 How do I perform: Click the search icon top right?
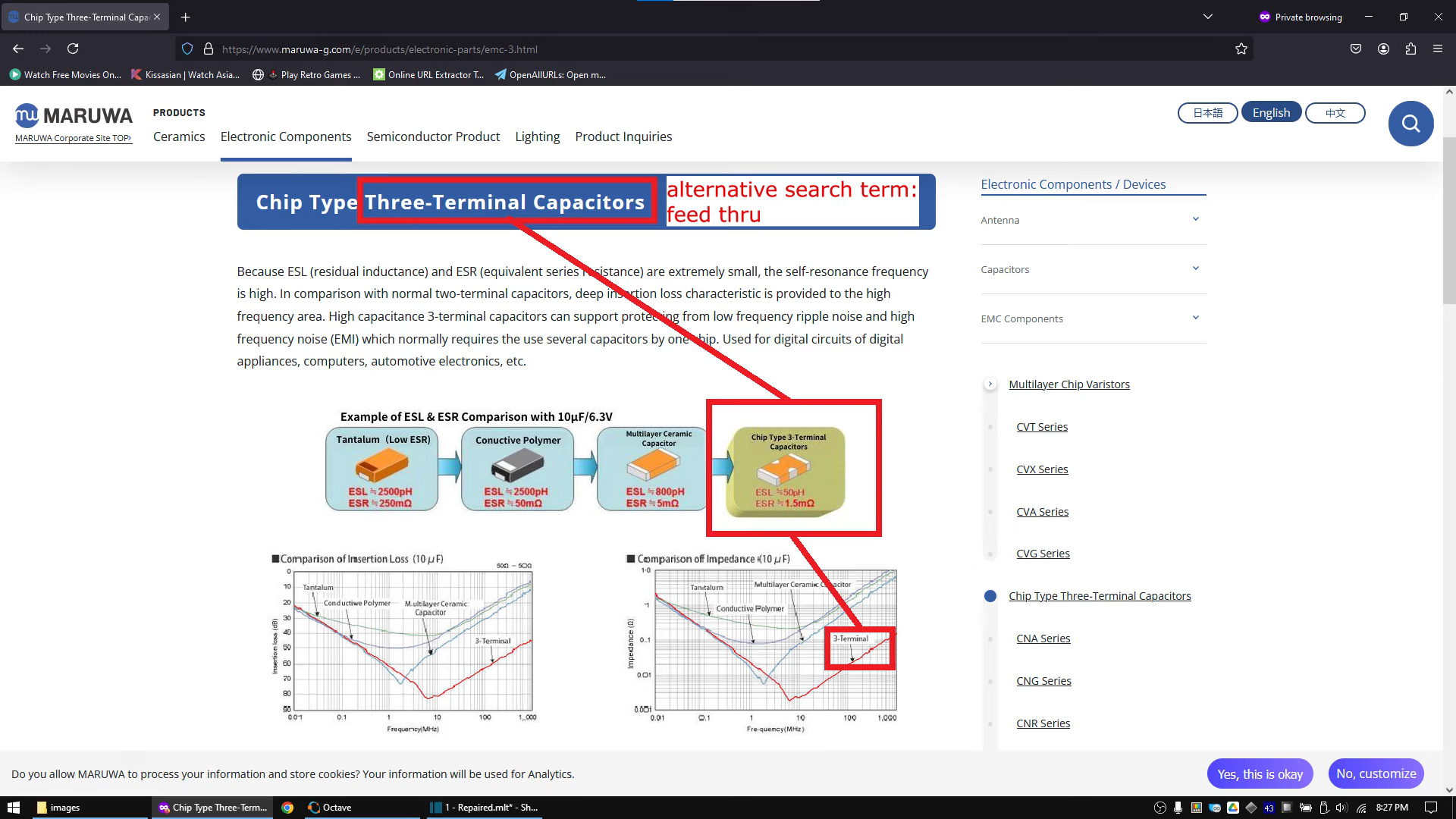1411,123
